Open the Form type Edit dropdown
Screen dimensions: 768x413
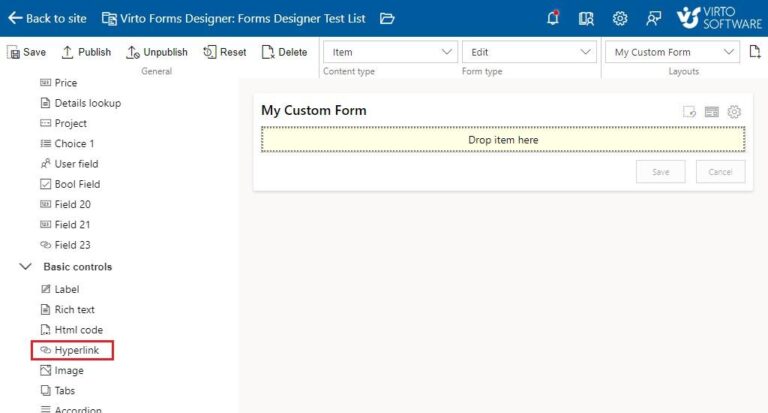click(528, 52)
